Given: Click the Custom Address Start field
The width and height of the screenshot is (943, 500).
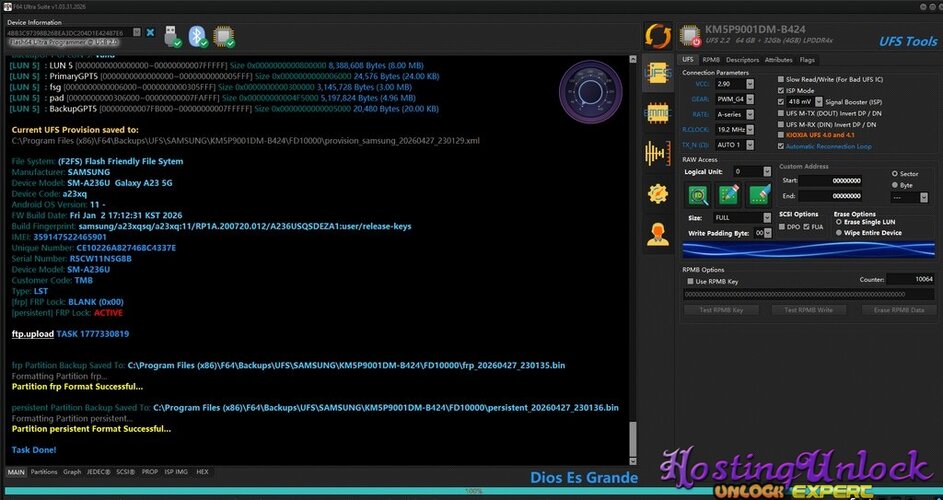Looking at the screenshot, I should tap(831, 181).
